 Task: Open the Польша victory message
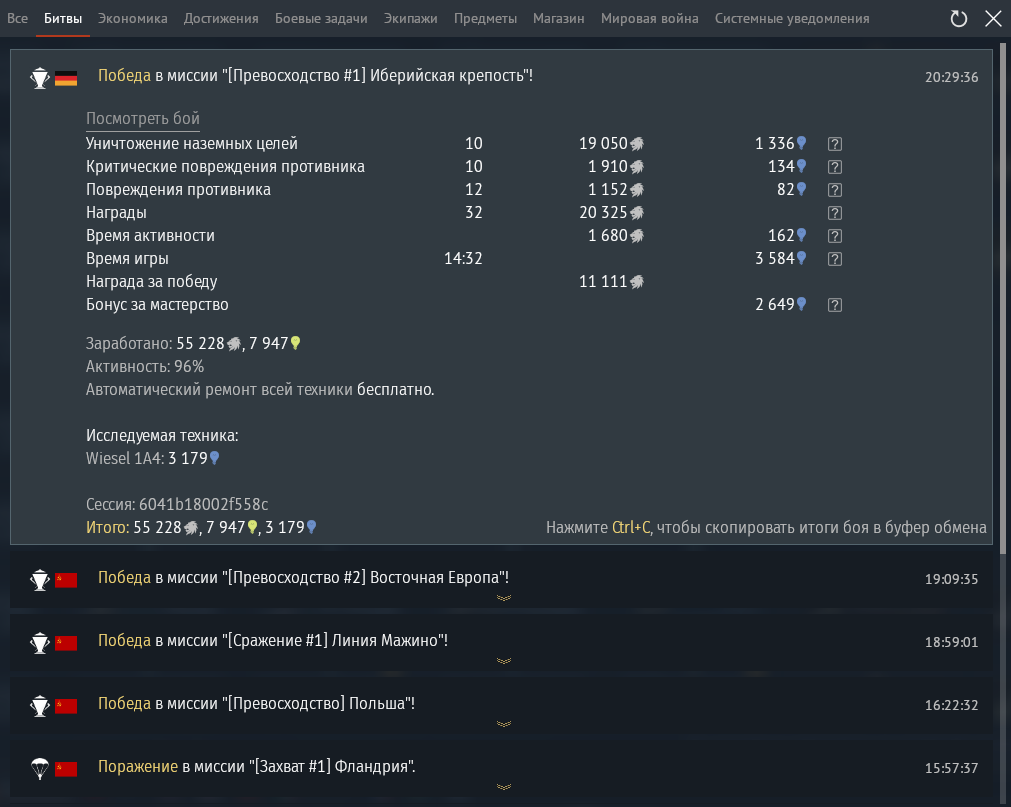tap(256, 703)
